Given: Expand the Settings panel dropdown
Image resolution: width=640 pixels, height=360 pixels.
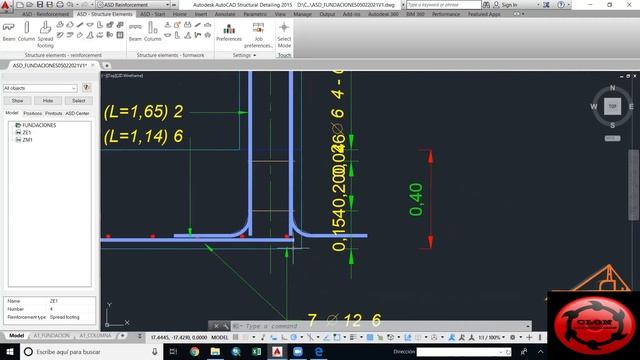Looking at the screenshot, I should [244, 55].
